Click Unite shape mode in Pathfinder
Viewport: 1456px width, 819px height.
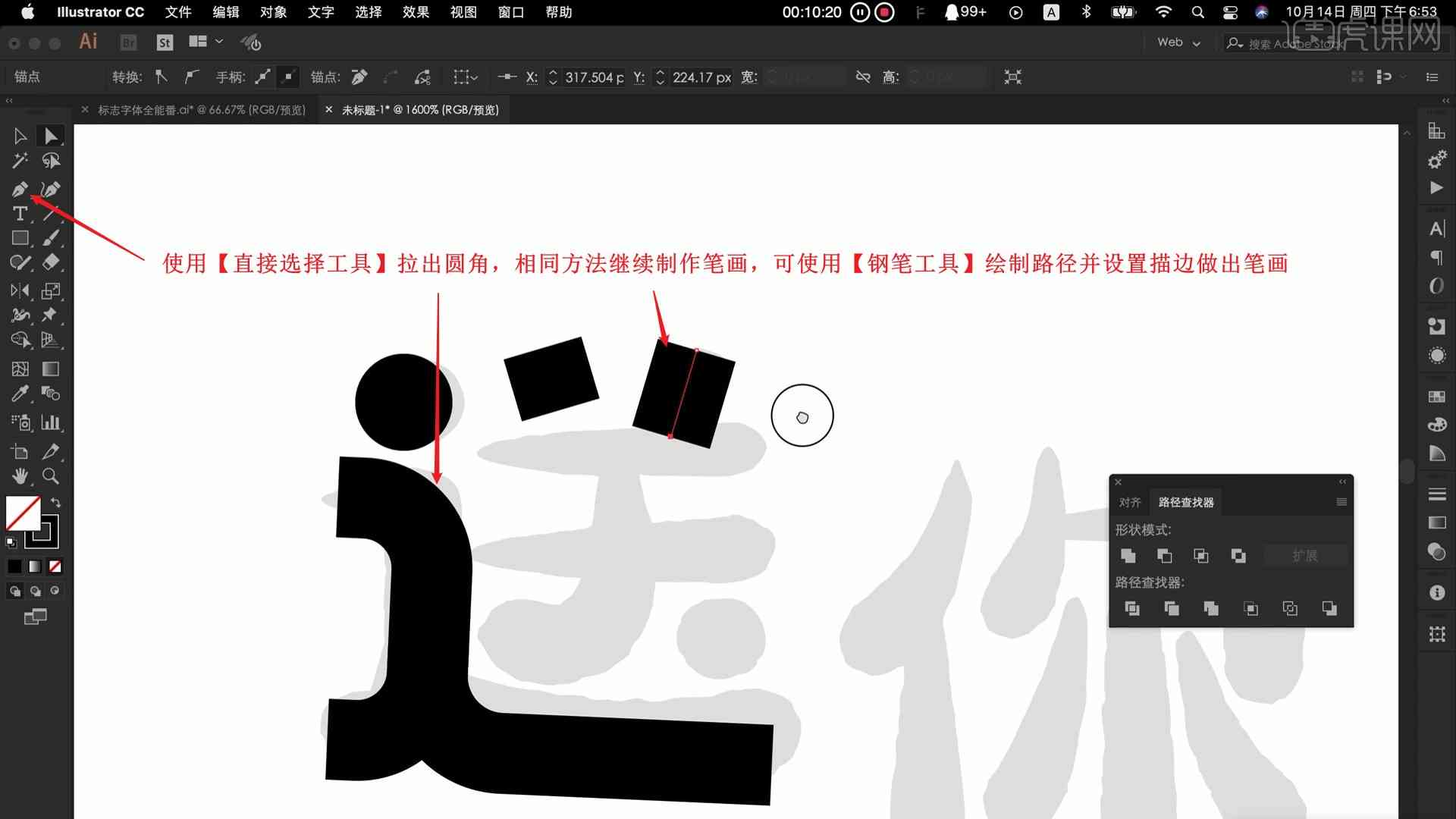coord(1128,555)
